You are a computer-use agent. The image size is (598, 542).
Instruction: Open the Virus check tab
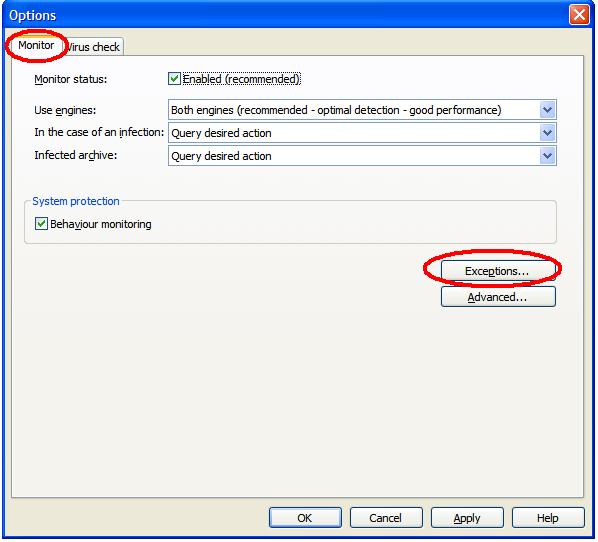coord(93,47)
